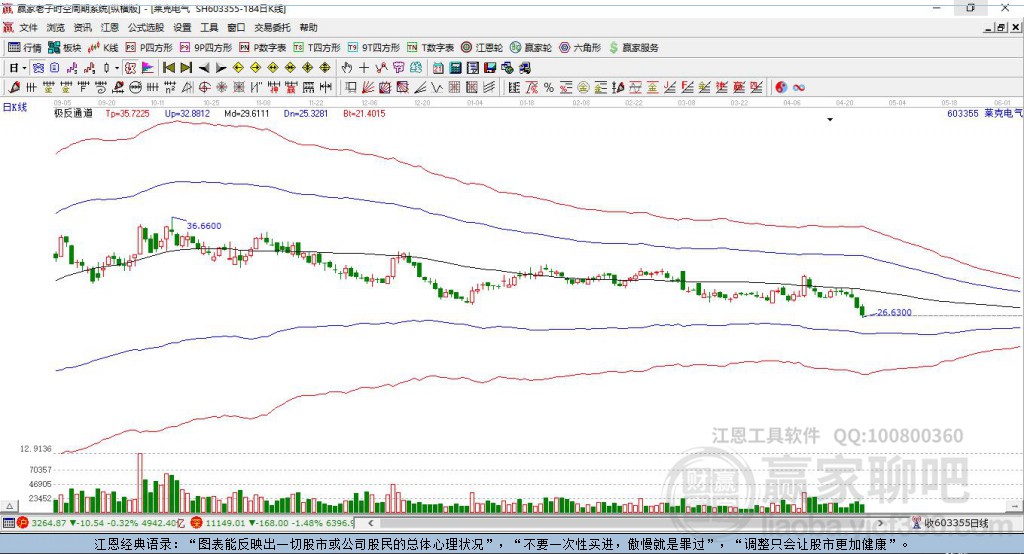Open the 江恩 menu

point(110,27)
